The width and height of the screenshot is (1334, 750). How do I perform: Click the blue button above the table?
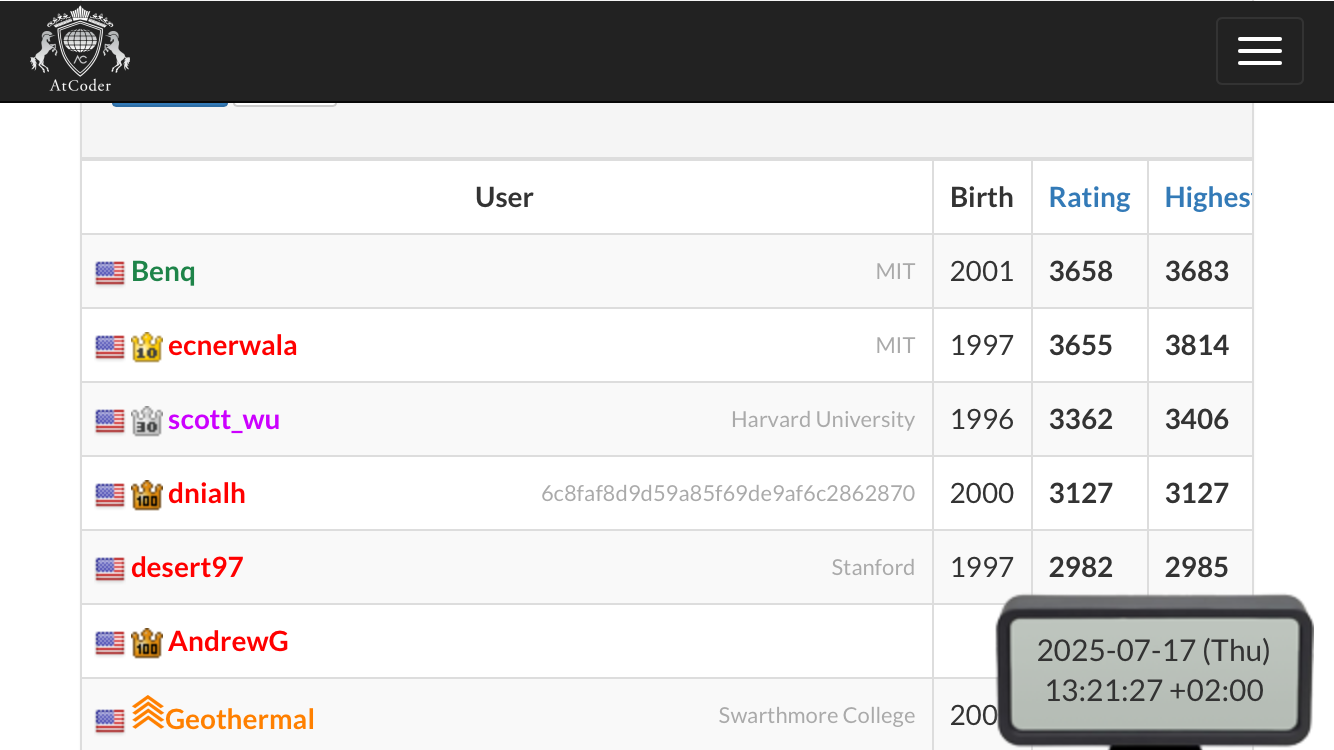click(170, 101)
